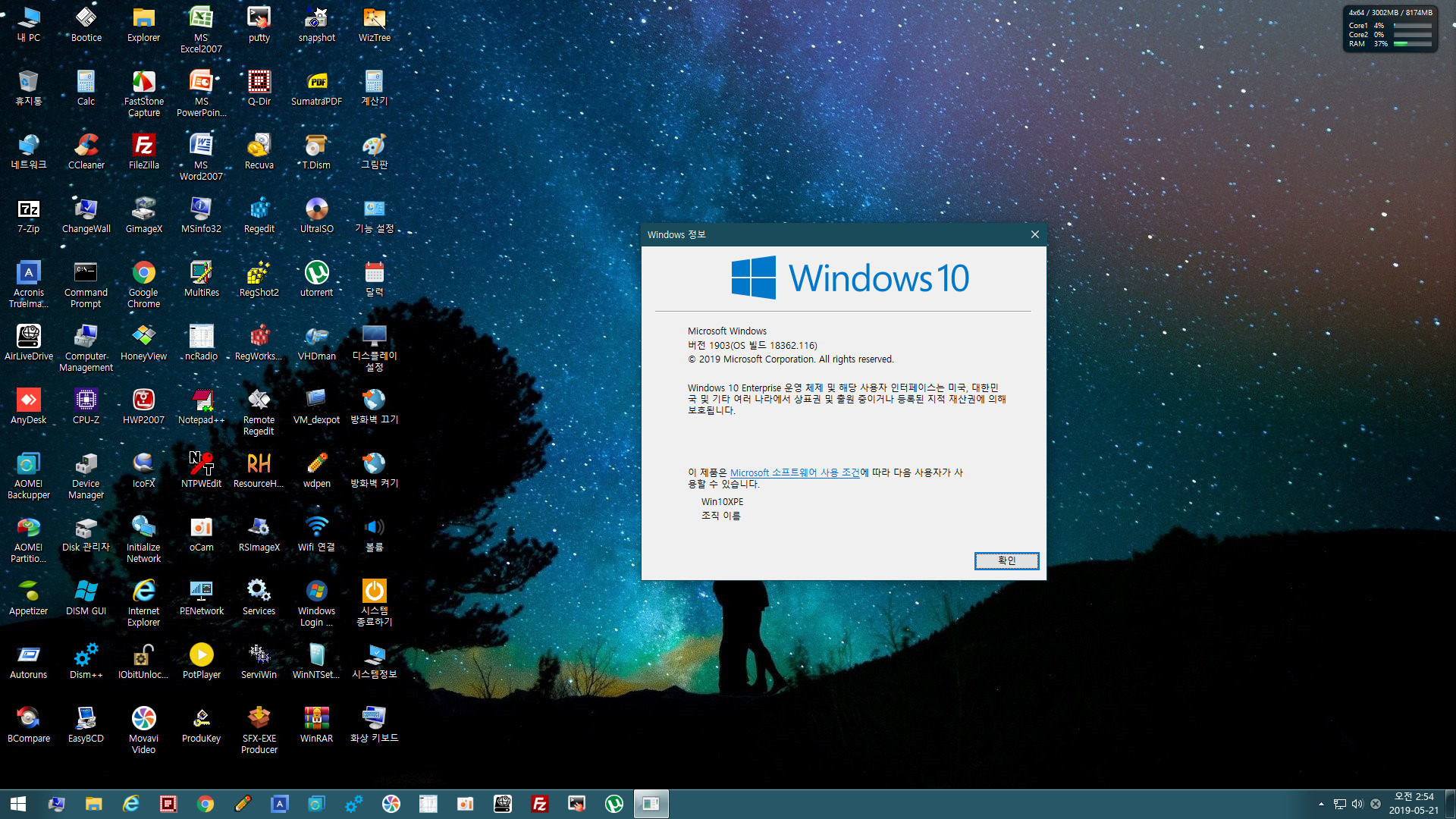Launch CPU-Z from desktop
Image resolution: width=1456 pixels, height=819 pixels.
point(86,406)
